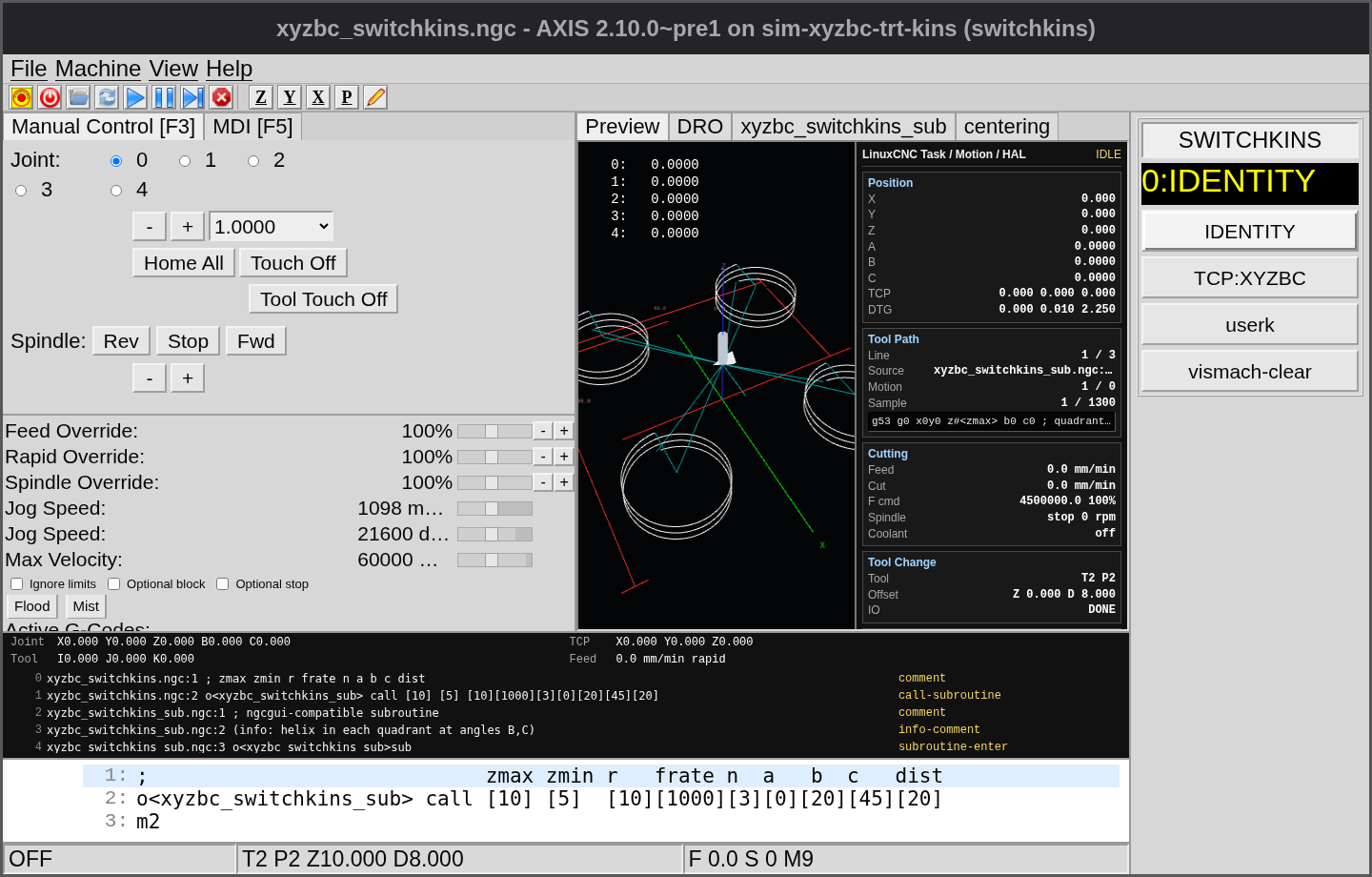The width and height of the screenshot is (1372, 877).
Task: Run the program with the play icon
Action: pos(135,97)
